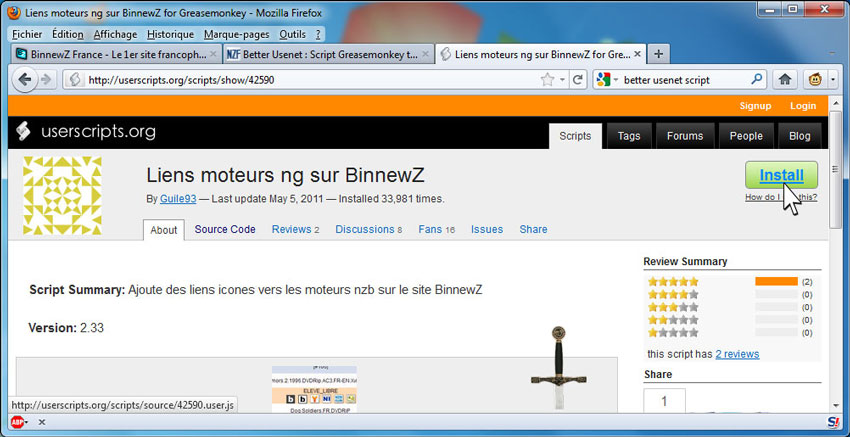Select the About script tab
The image size is (850, 437).
point(164,230)
